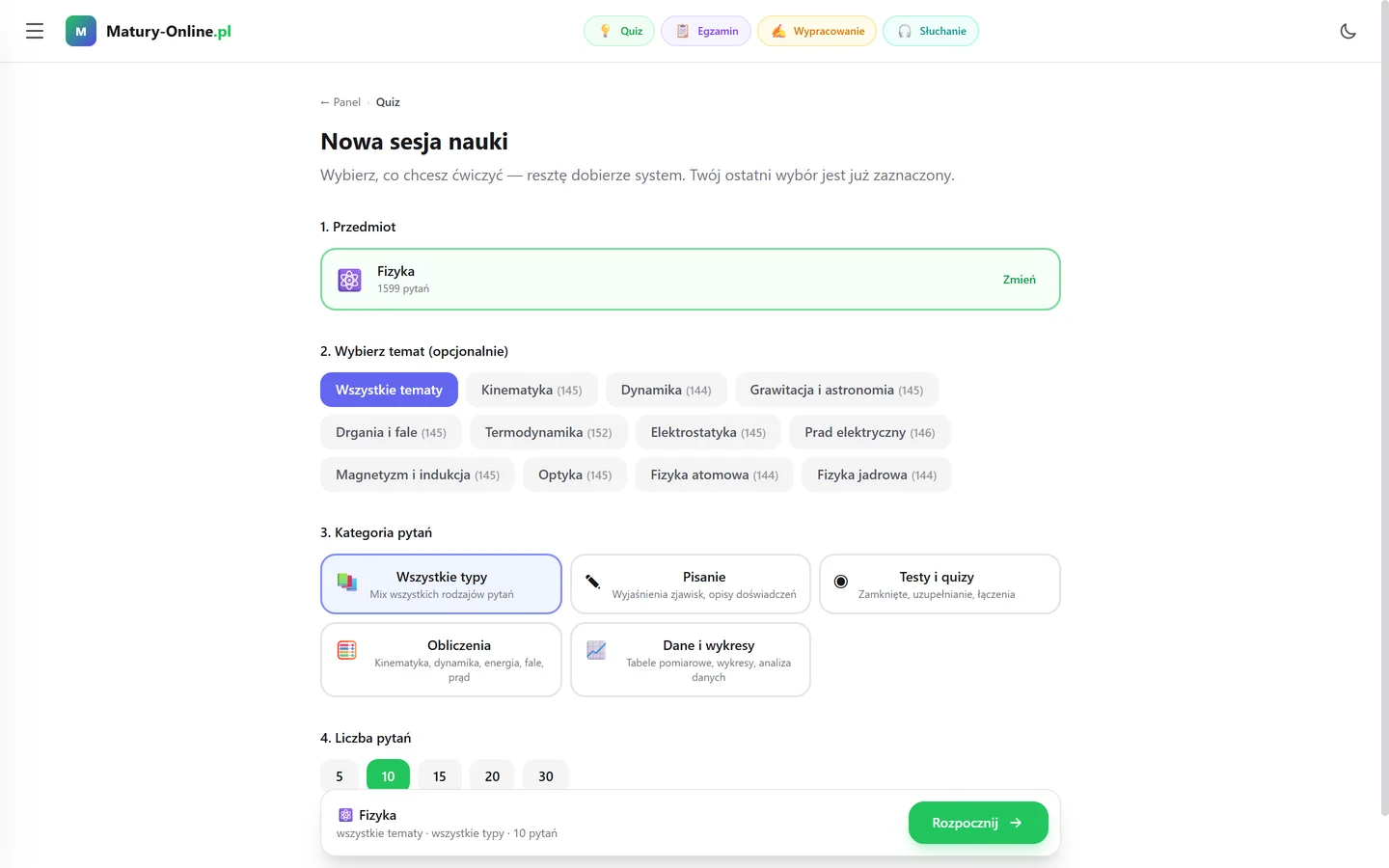
Task: Click the page vertical scrollbar
Action: pos(1384,410)
